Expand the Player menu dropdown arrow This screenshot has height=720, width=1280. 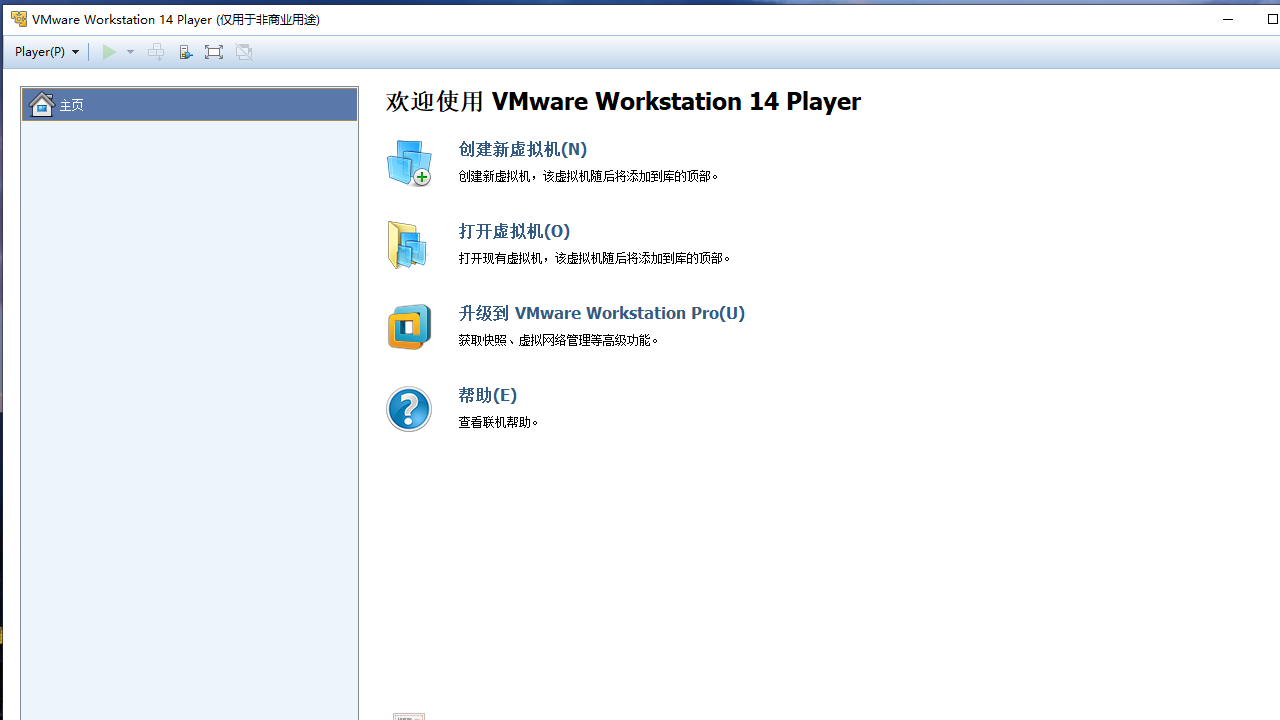(x=75, y=51)
